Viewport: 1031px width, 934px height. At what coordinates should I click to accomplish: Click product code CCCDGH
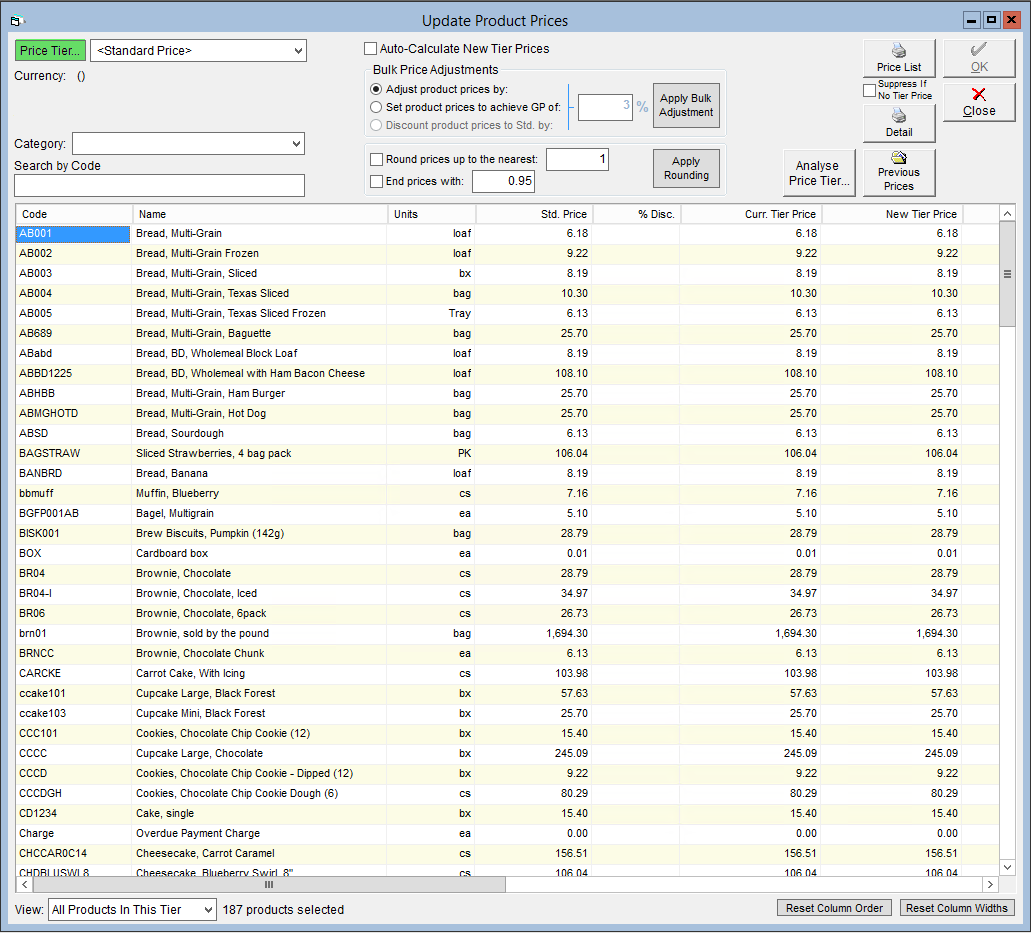[41, 793]
